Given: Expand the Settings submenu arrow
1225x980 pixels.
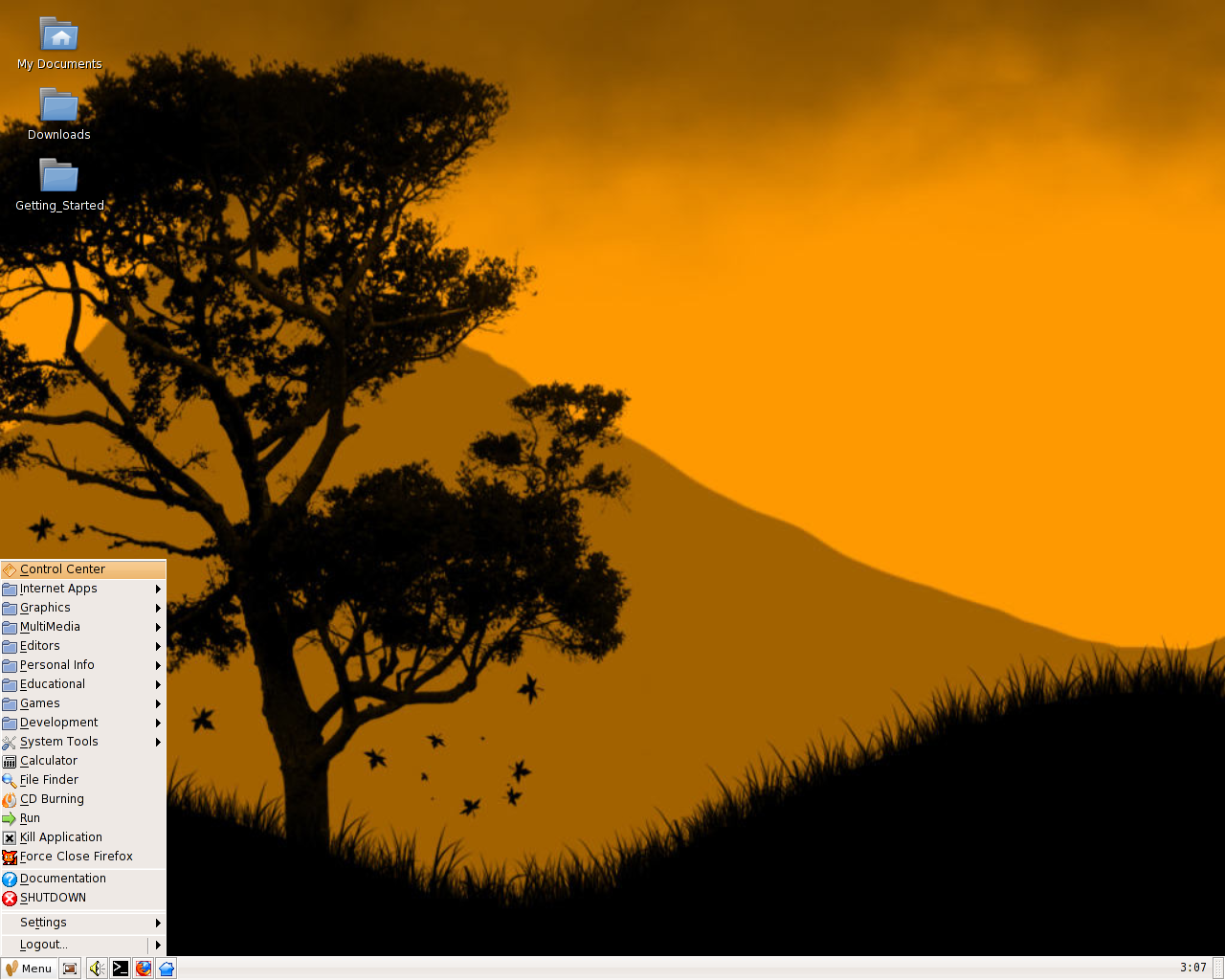Looking at the screenshot, I should 158,923.
